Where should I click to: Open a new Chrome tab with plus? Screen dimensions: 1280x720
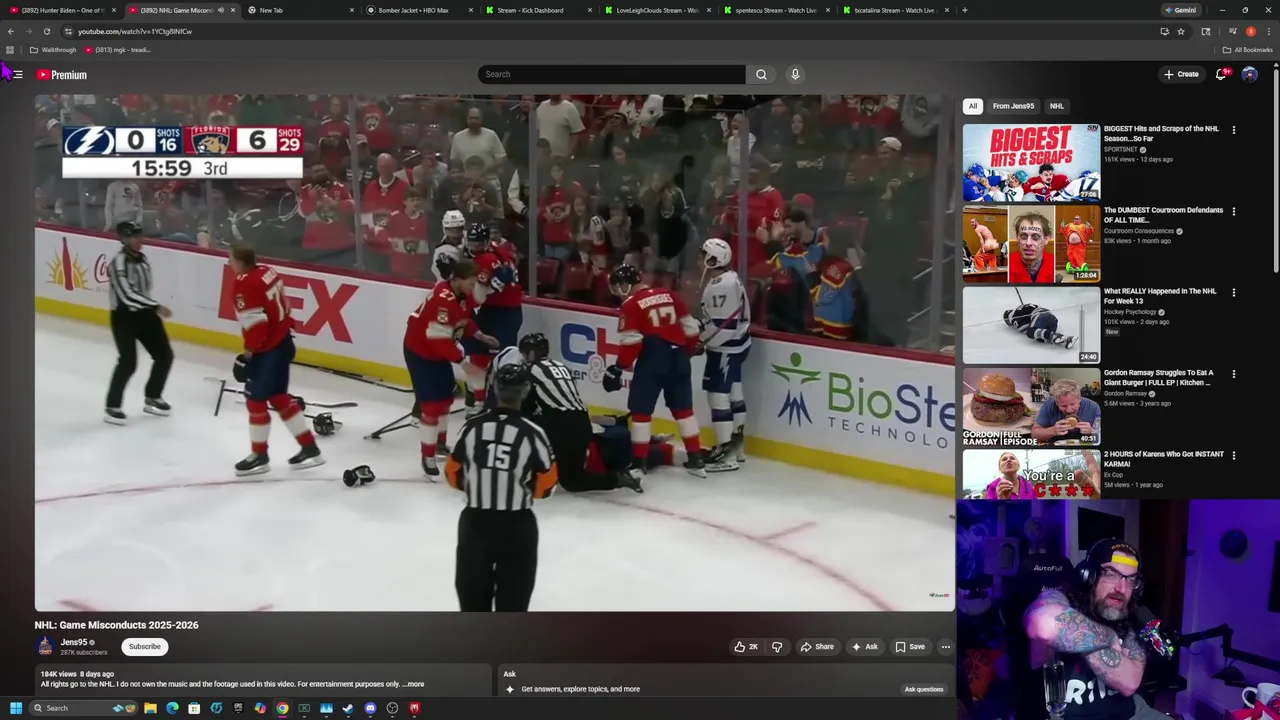[964, 10]
